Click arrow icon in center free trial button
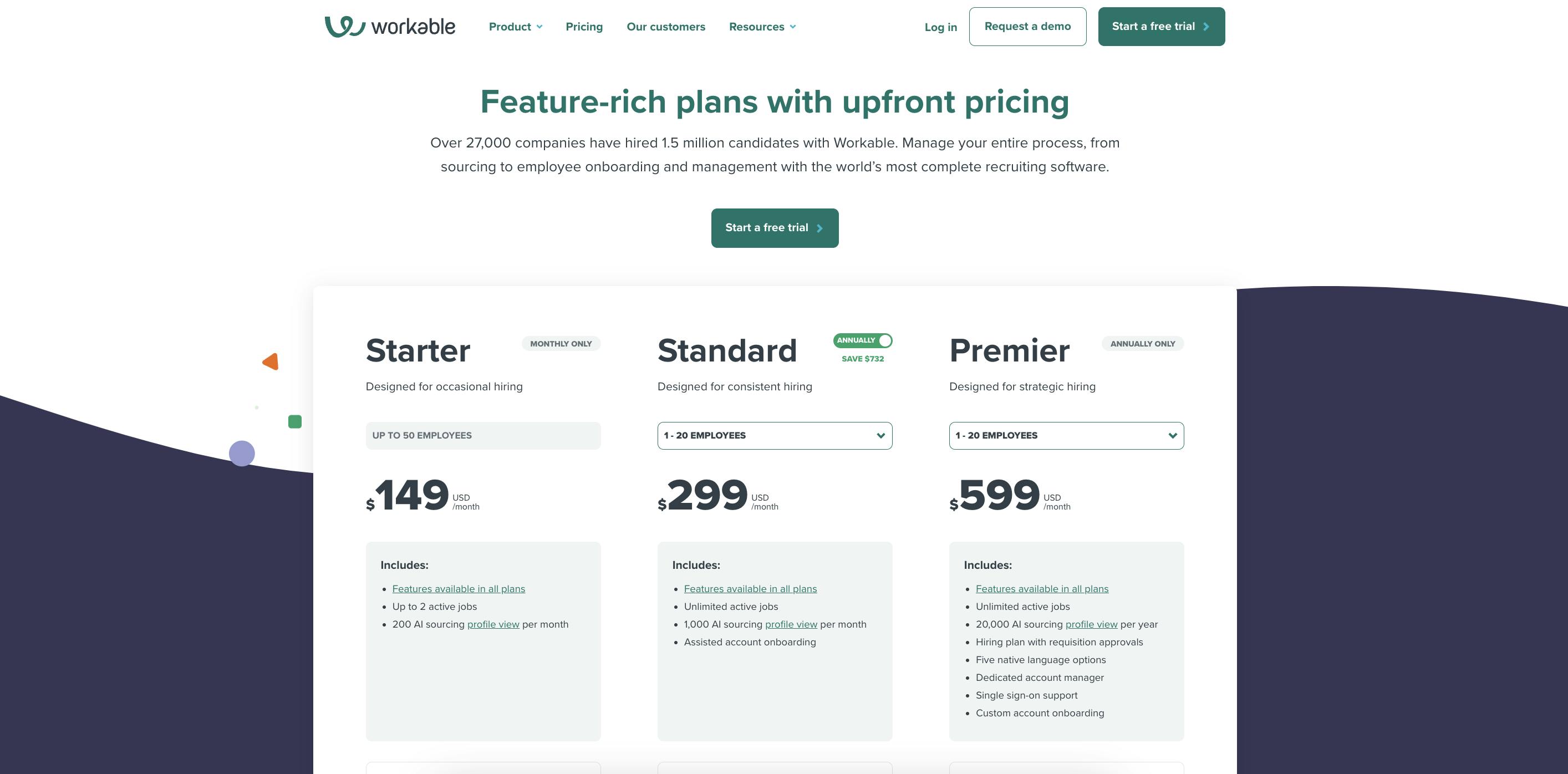The image size is (1568, 774). (819, 228)
